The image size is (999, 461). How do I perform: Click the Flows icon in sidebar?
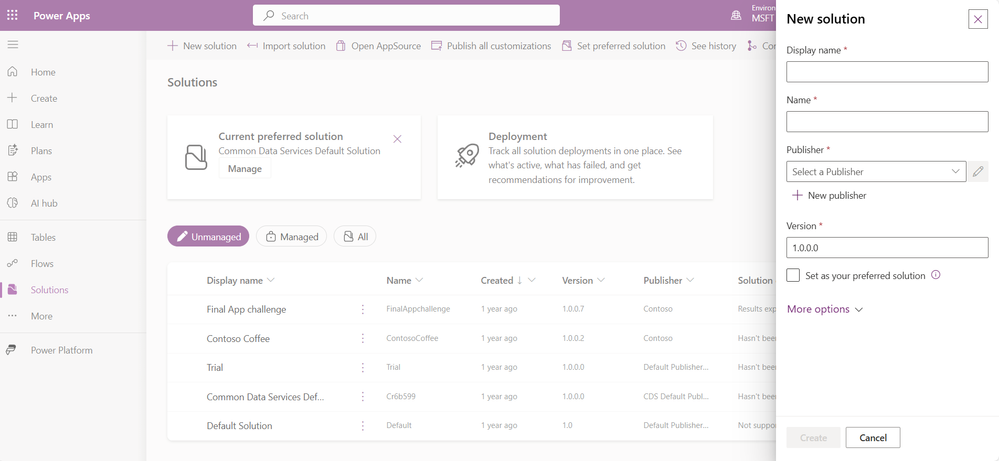pos(12,263)
